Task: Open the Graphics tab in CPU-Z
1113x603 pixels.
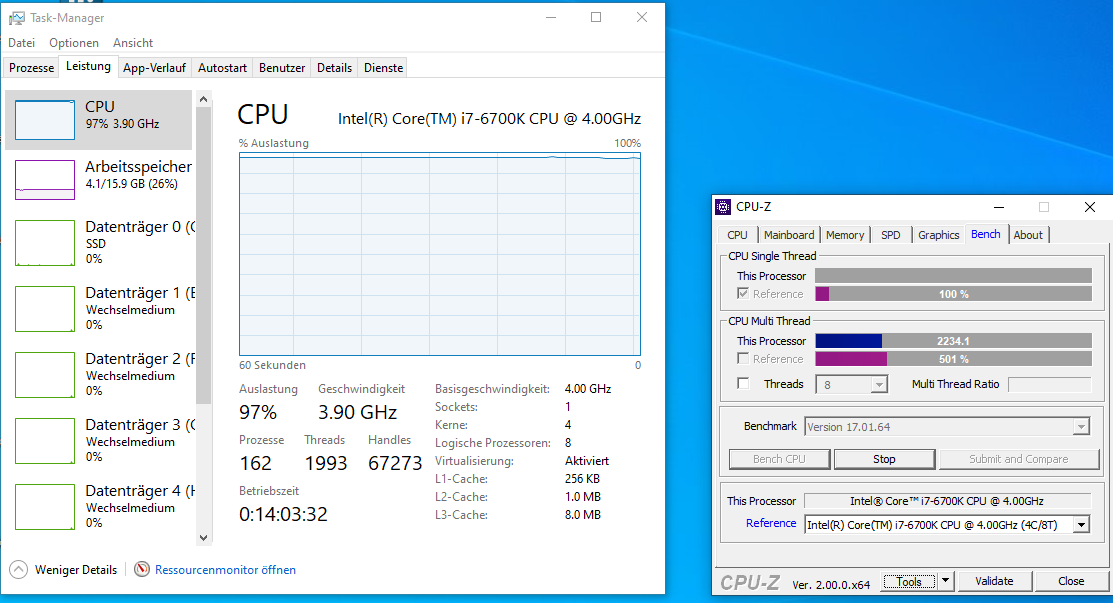Action: [938, 235]
